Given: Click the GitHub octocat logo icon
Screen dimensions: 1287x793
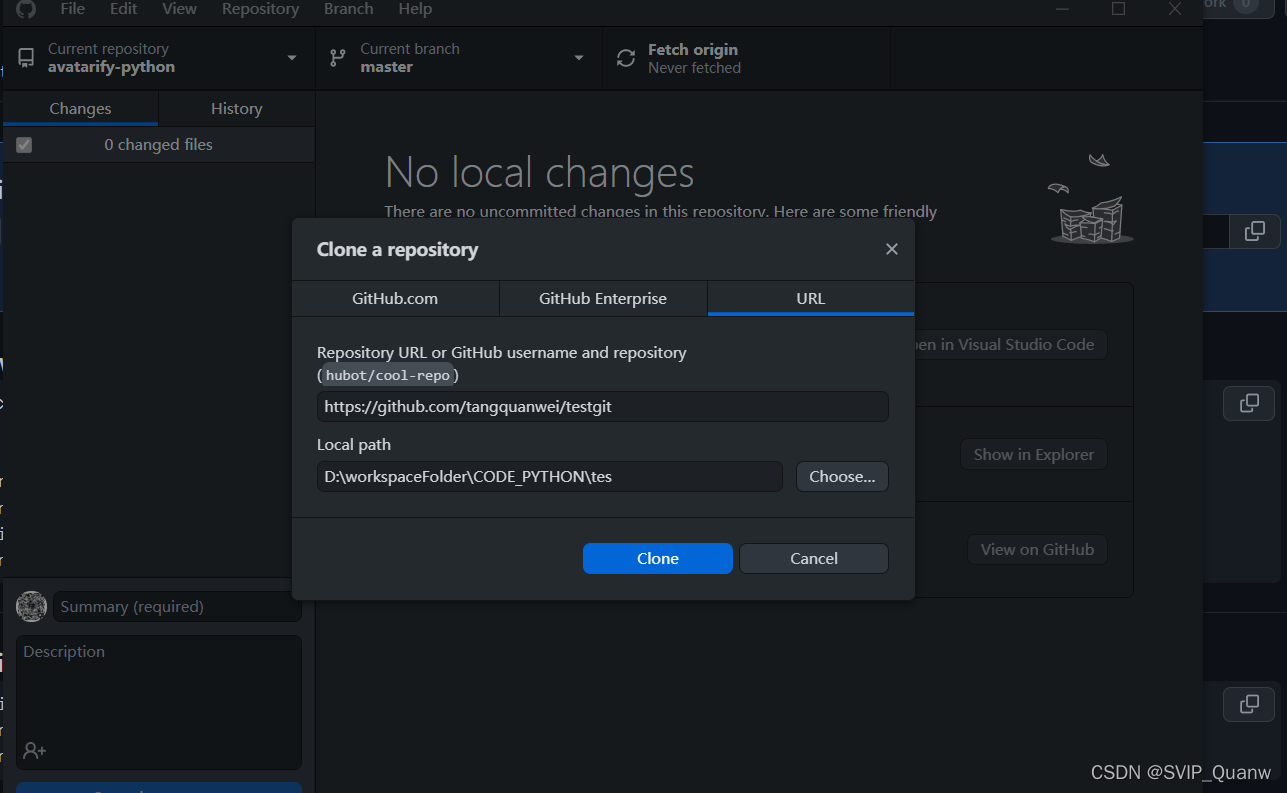Looking at the screenshot, I should (26, 9).
